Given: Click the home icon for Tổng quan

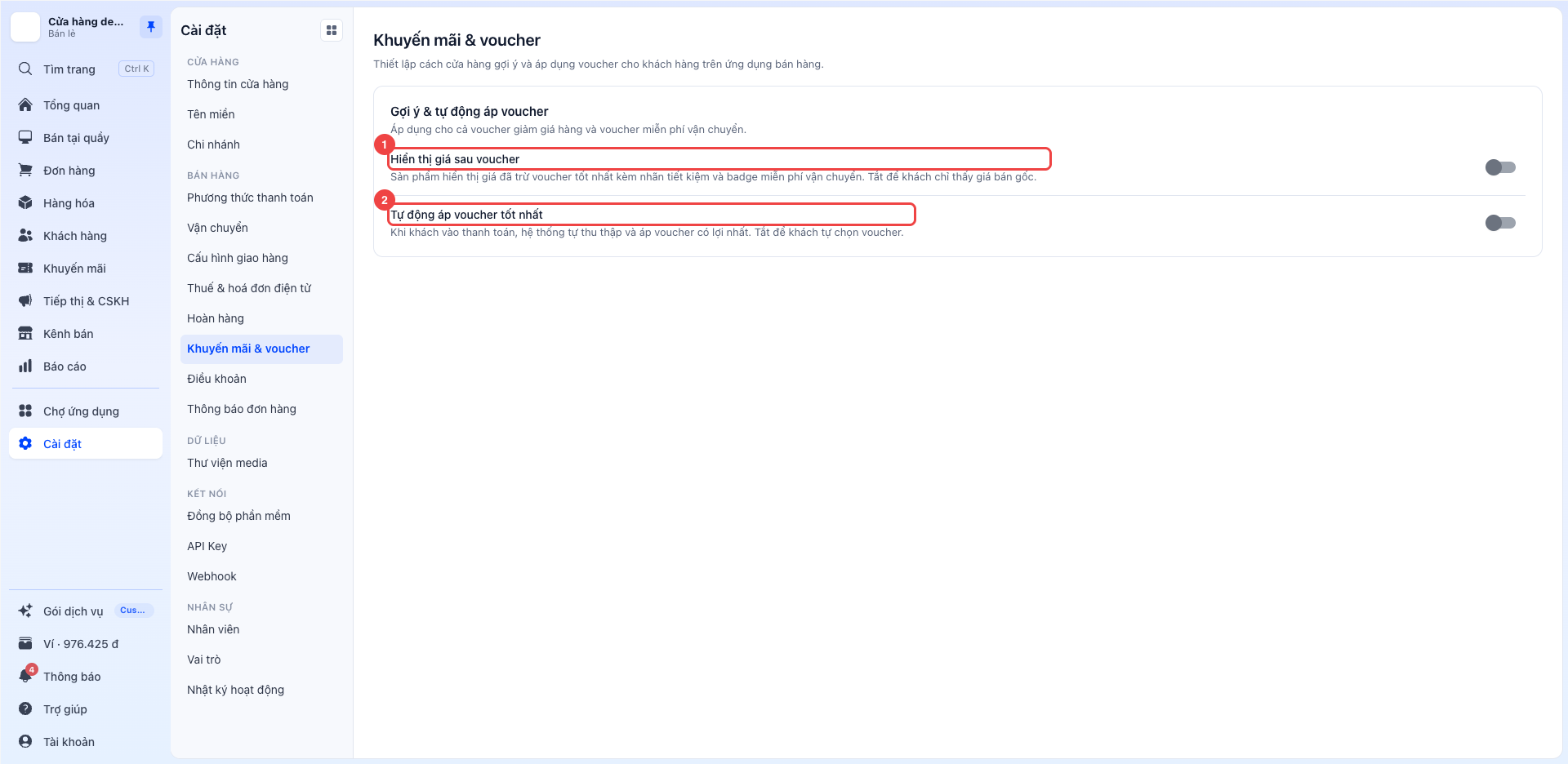Looking at the screenshot, I should click(x=25, y=105).
